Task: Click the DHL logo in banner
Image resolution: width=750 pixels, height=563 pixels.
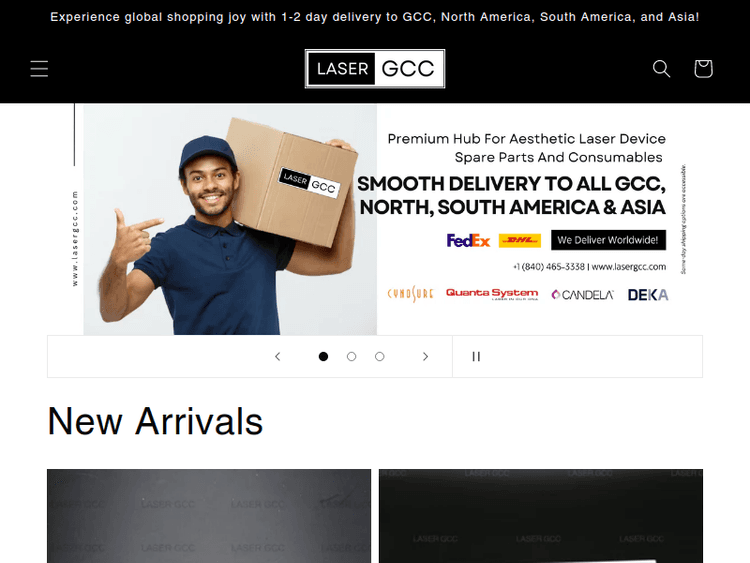Action: pos(520,240)
